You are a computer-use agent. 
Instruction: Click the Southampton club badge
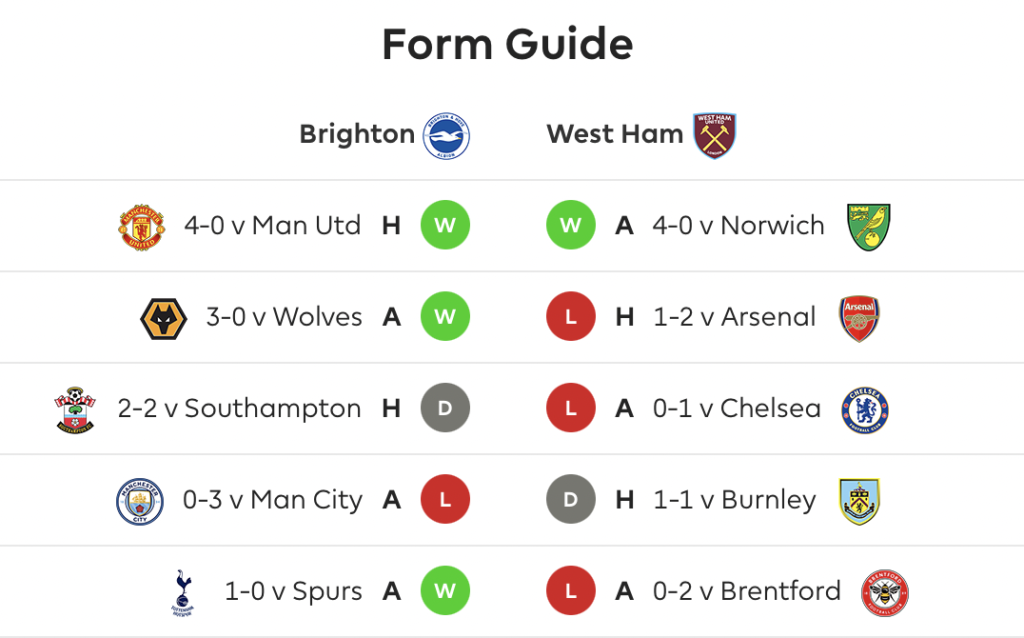[75, 410]
